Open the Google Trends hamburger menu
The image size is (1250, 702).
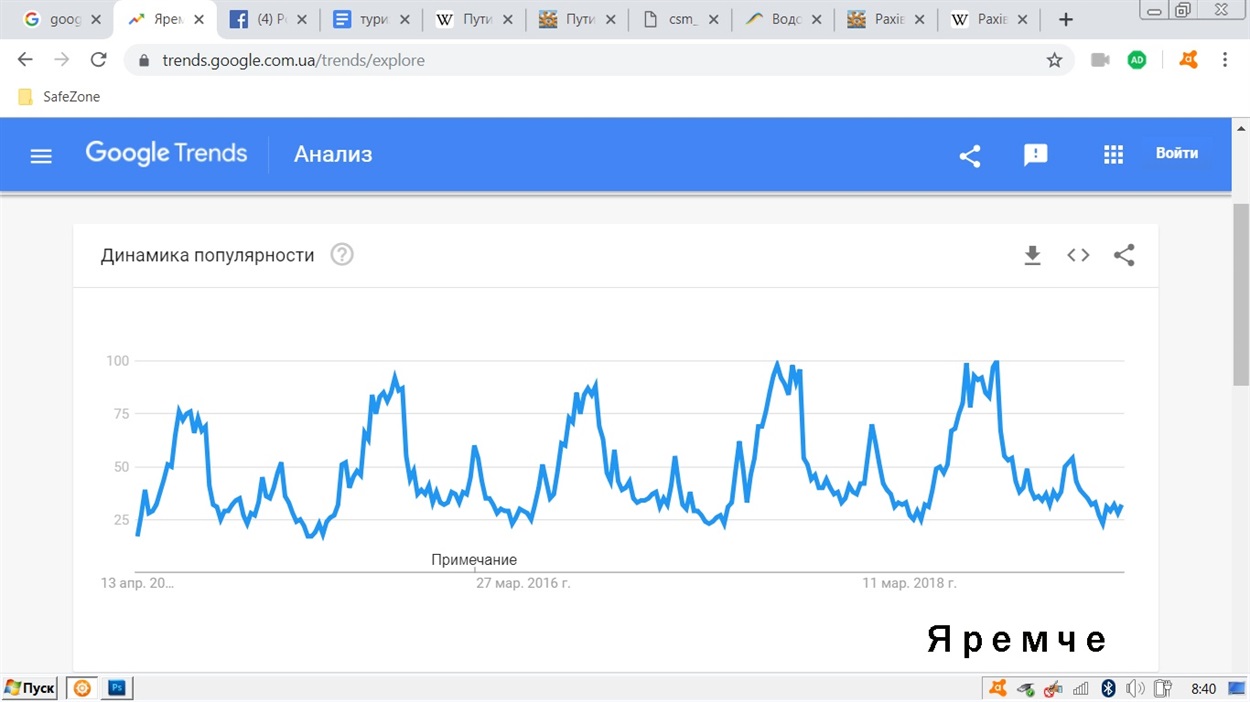click(41, 156)
